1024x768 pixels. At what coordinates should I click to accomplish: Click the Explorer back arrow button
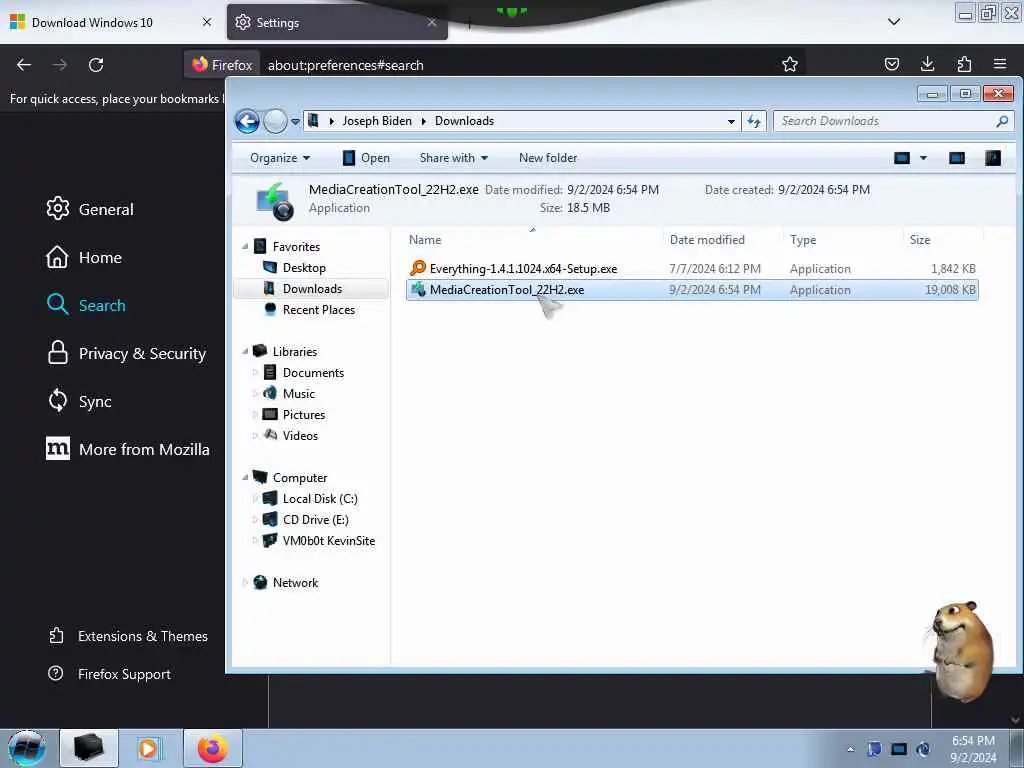coord(248,121)
